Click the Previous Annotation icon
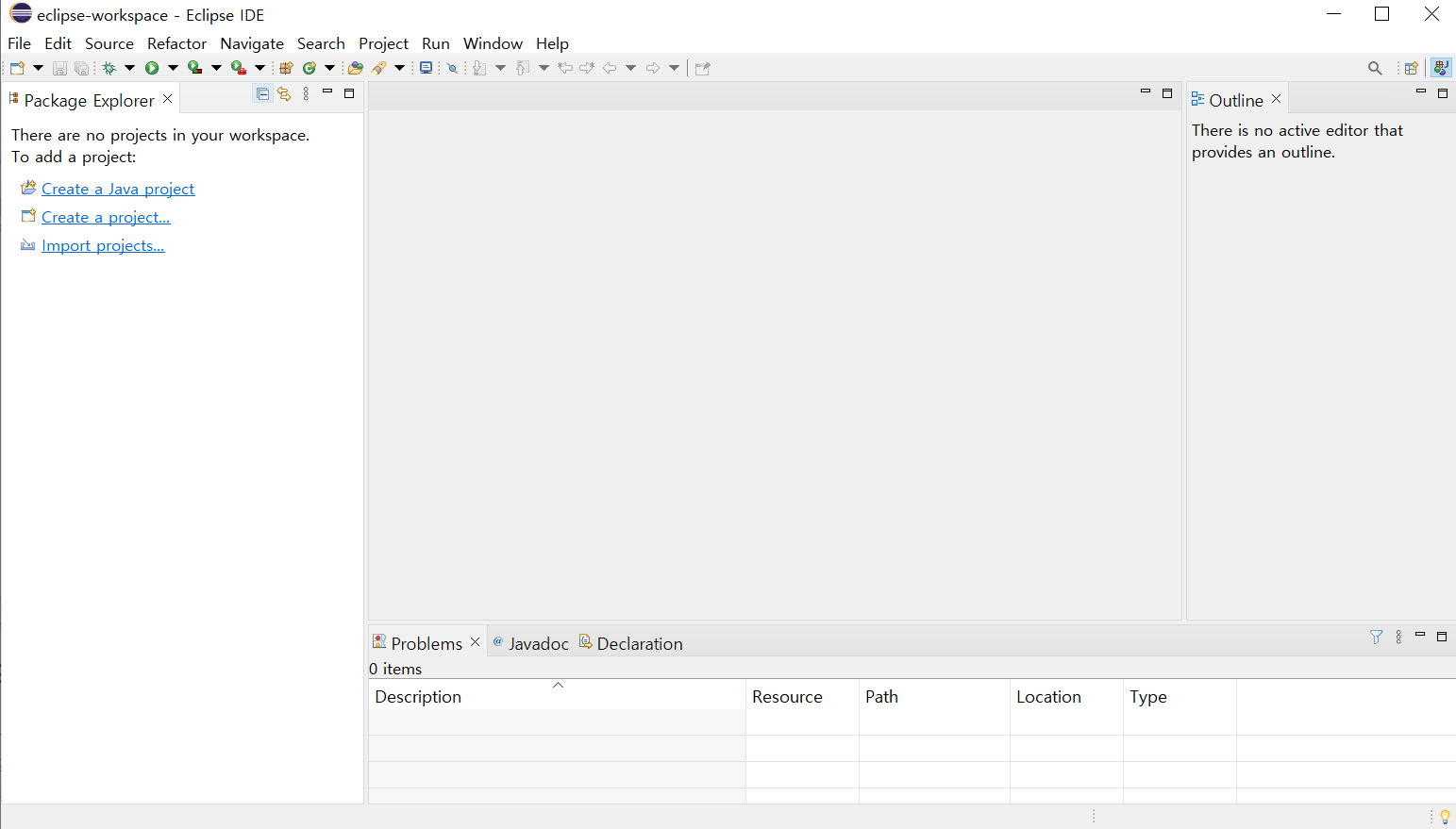This screenshot has height=829, width=1456. click(523, 68)
